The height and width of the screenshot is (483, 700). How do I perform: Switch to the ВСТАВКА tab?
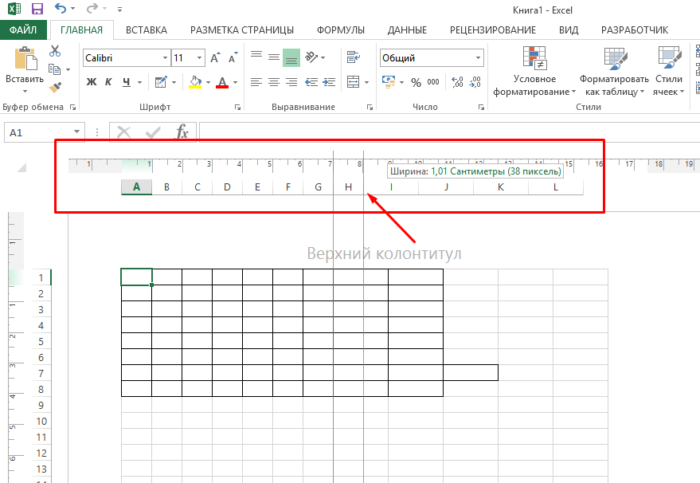146,30
